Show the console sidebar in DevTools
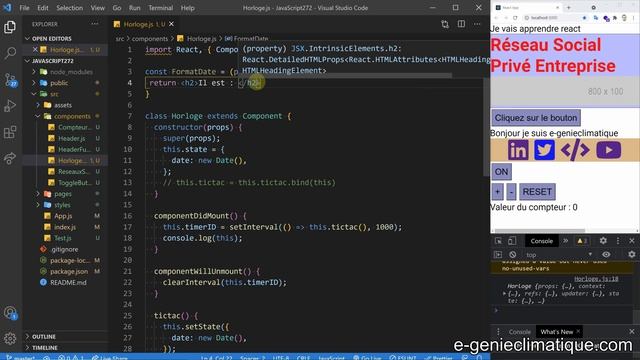Viewport: 640px width, 360px height. pos(498,254)
